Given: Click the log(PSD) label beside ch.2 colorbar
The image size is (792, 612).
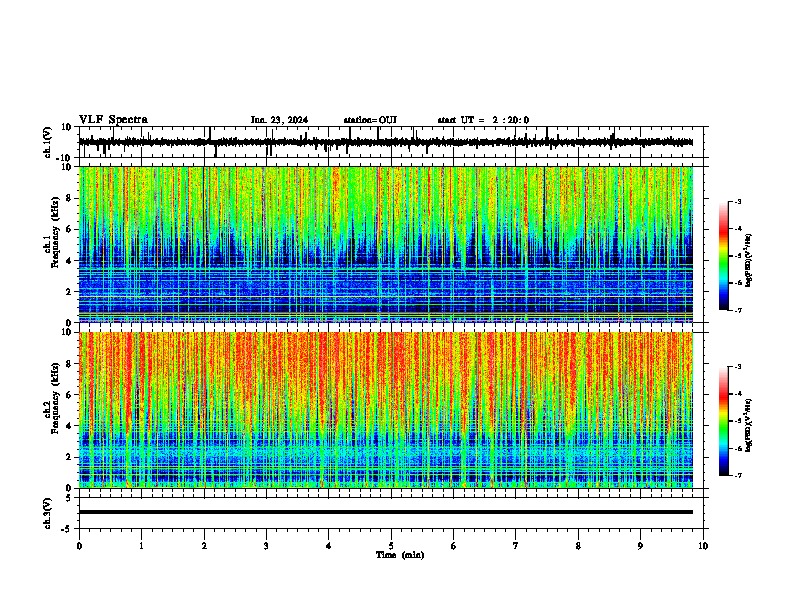Looking at the screenshot, I should click(748, 425).
